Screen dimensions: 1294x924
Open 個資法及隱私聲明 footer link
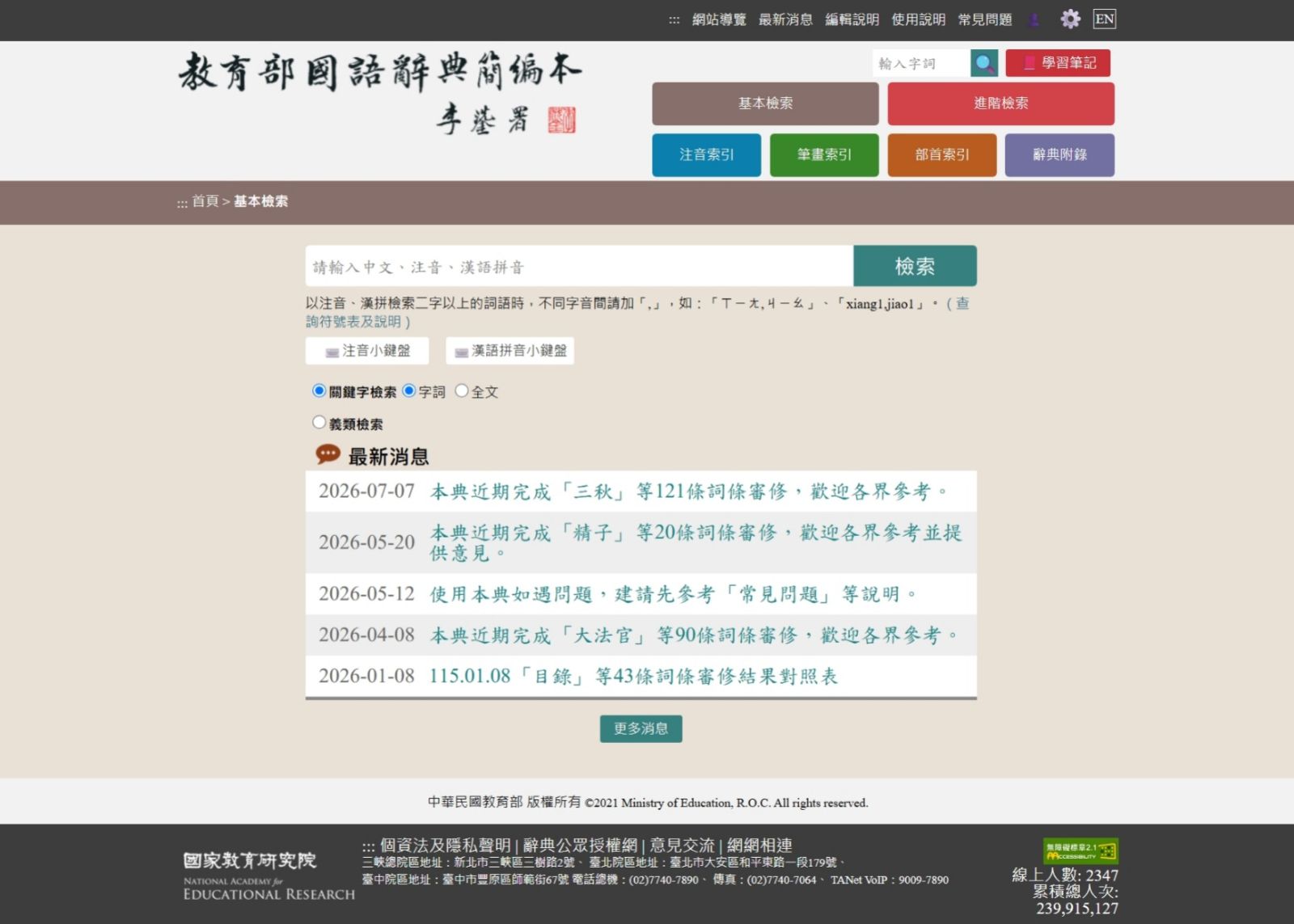point(445,846)
